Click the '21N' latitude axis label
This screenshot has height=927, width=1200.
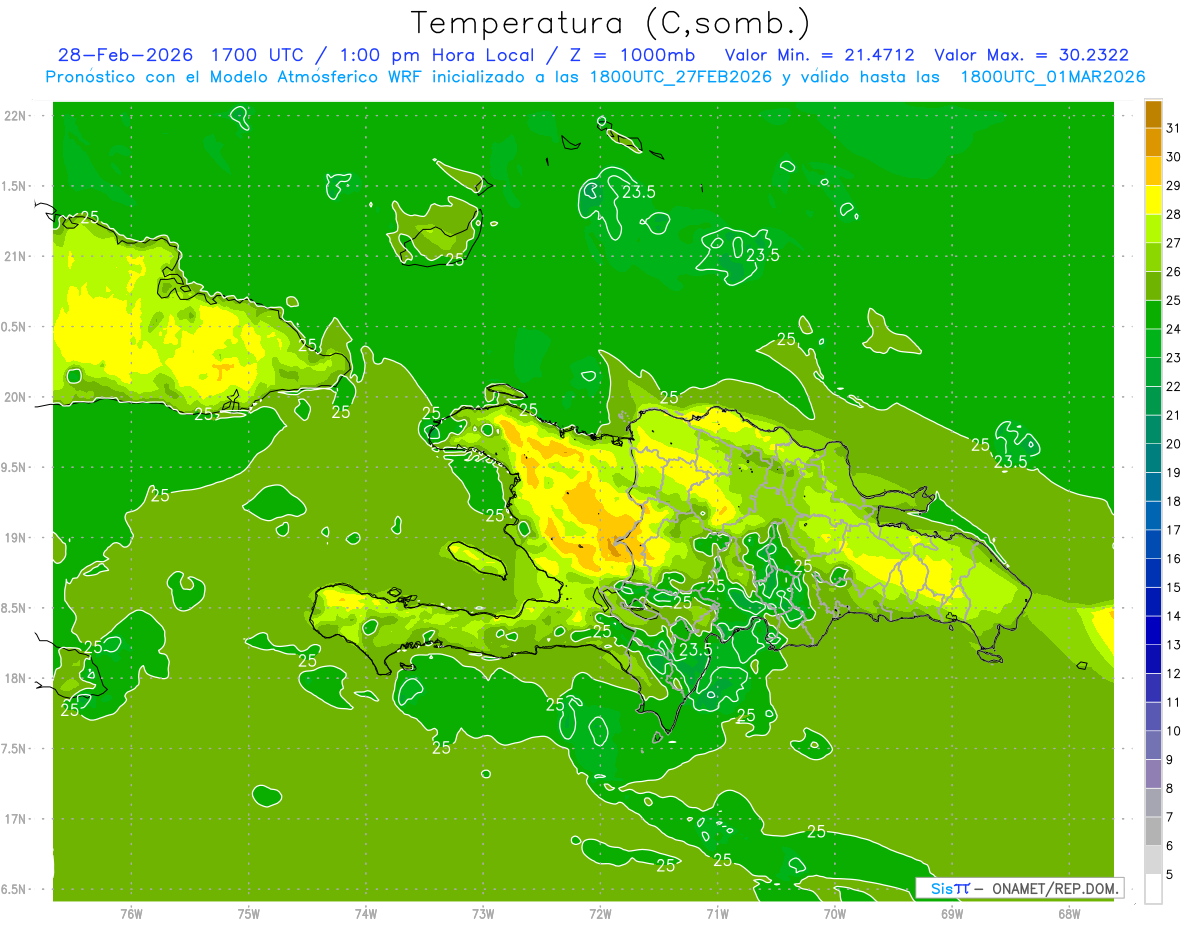click(x=16, y=256)
